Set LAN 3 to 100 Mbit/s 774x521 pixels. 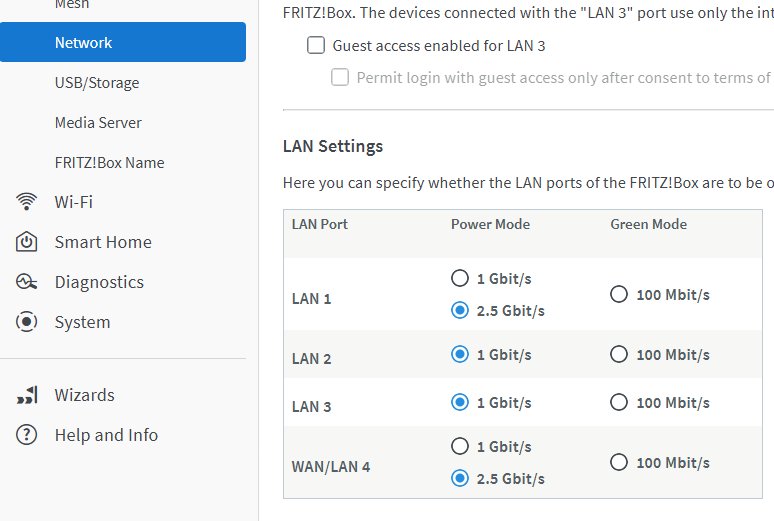point(619,403)
